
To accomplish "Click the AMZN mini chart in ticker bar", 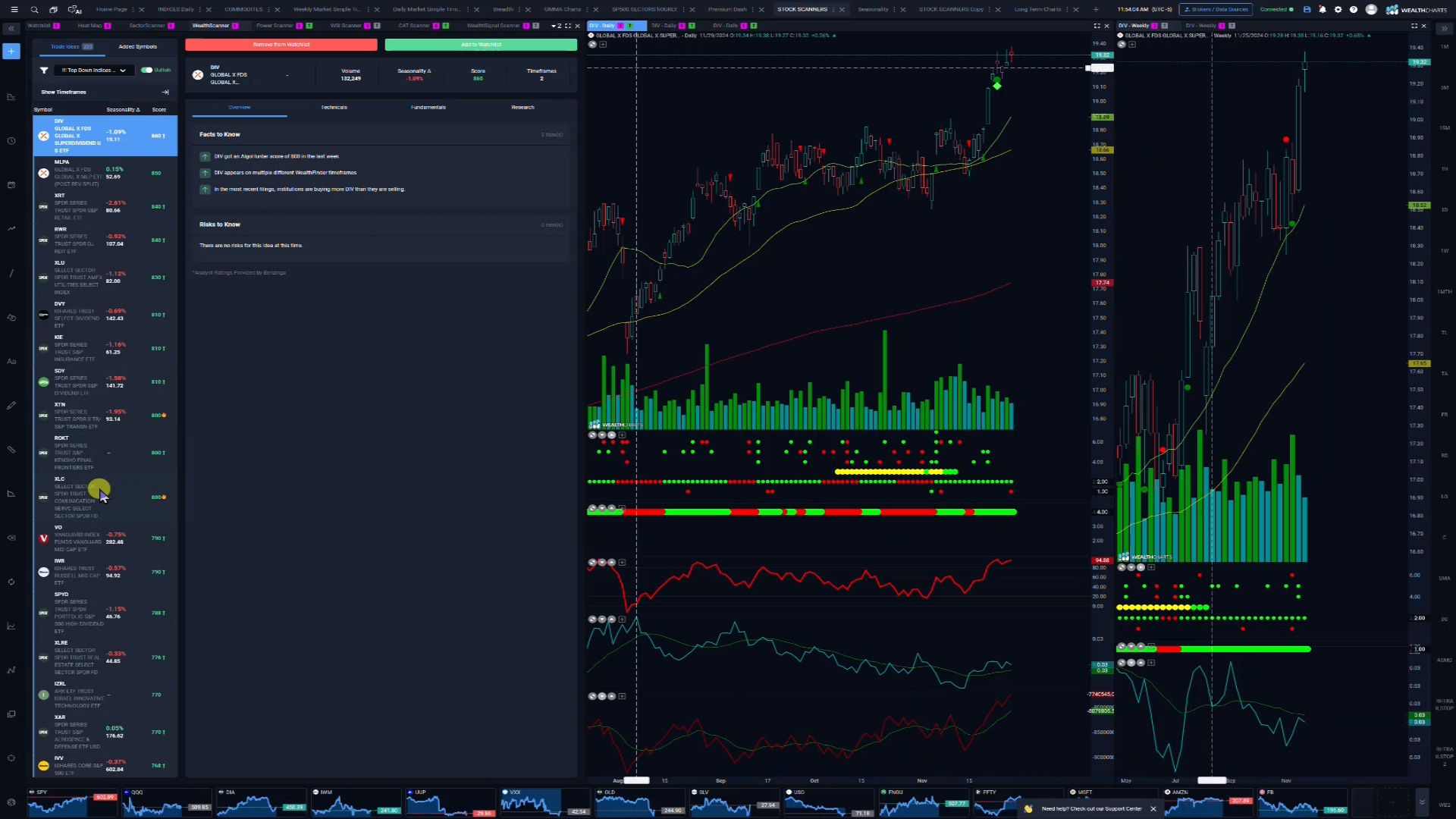I will [1208, 802].
